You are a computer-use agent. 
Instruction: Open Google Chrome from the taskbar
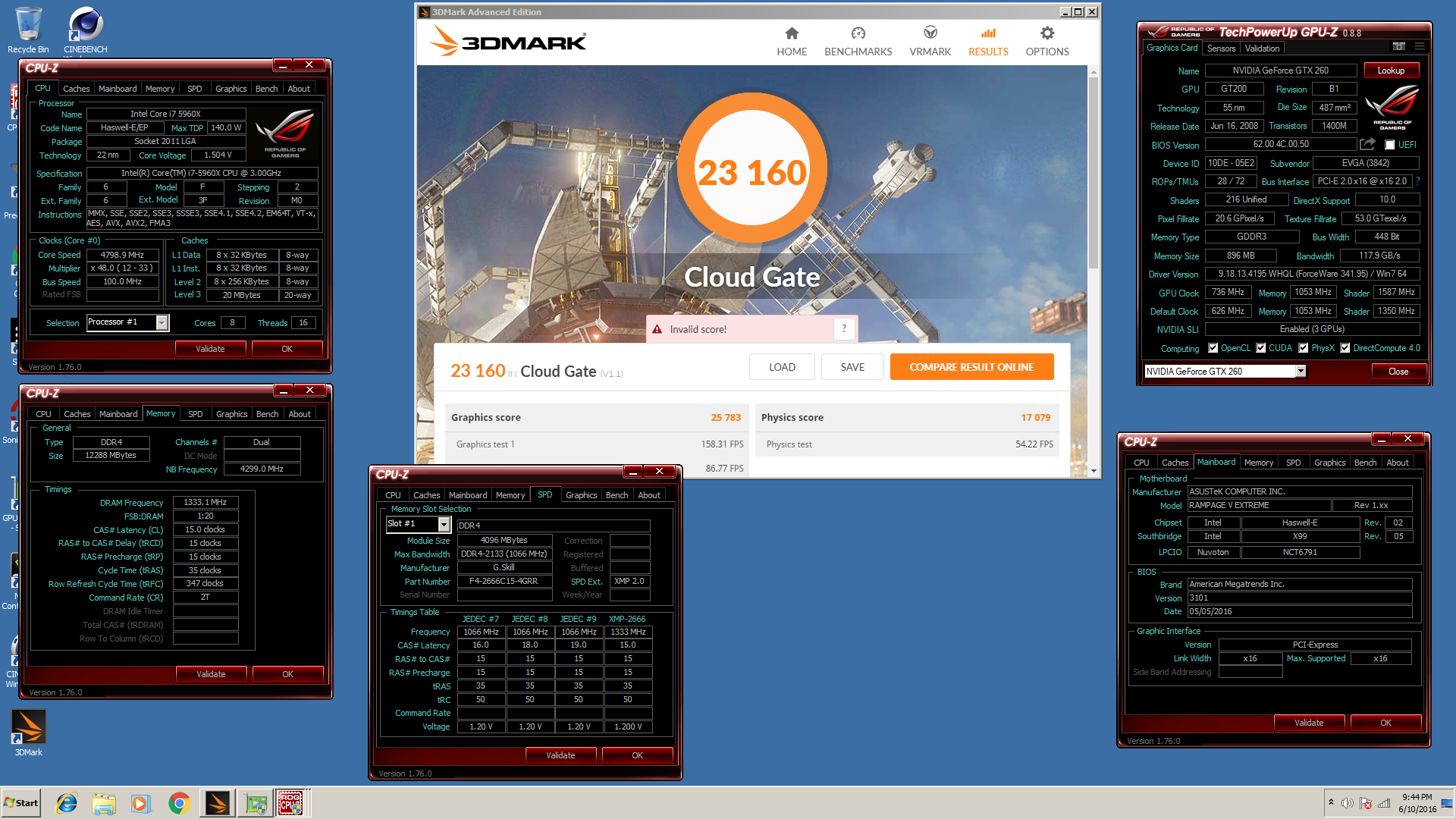[x=179, y=803]
